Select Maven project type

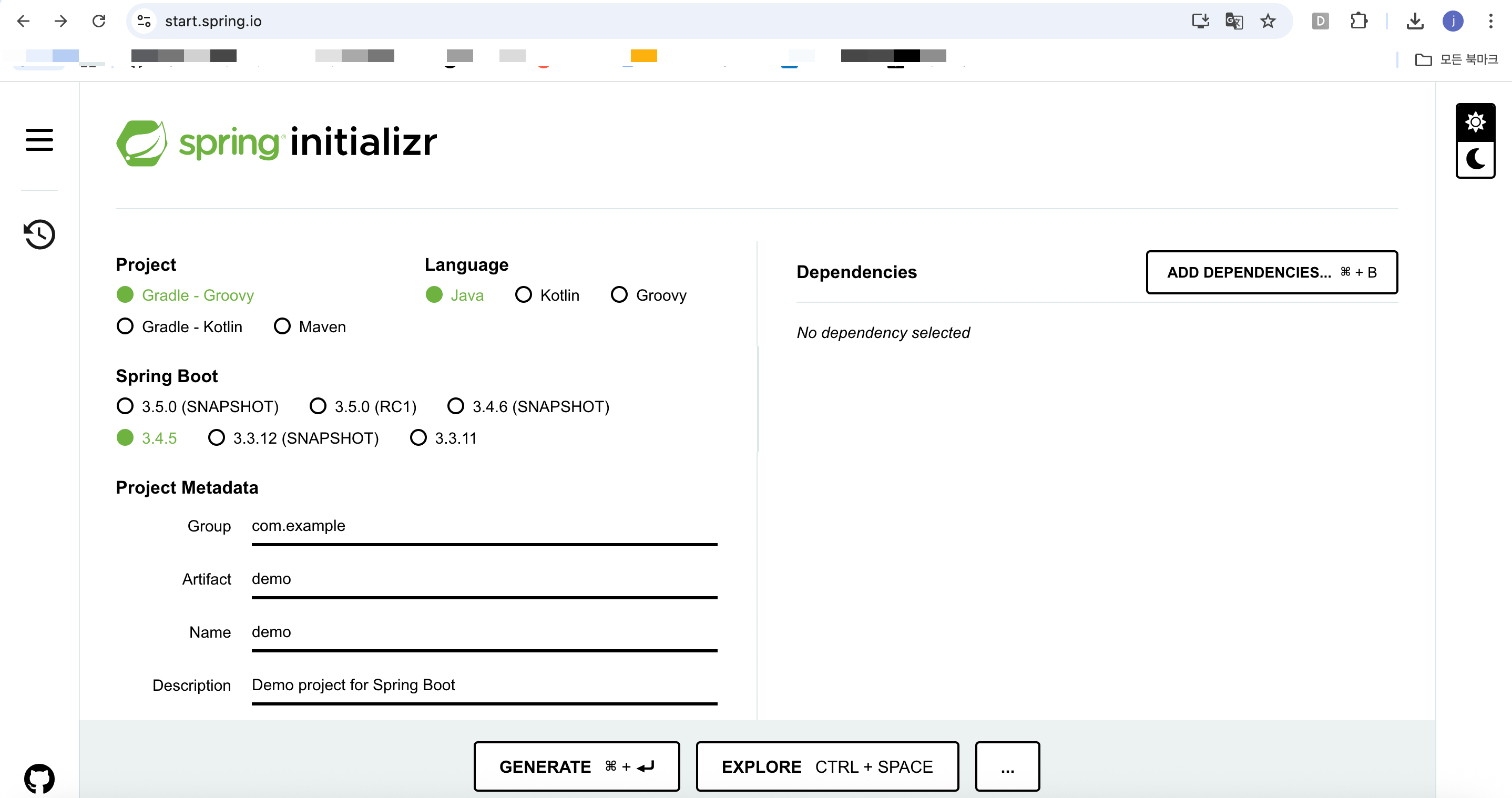click(282, 326)
